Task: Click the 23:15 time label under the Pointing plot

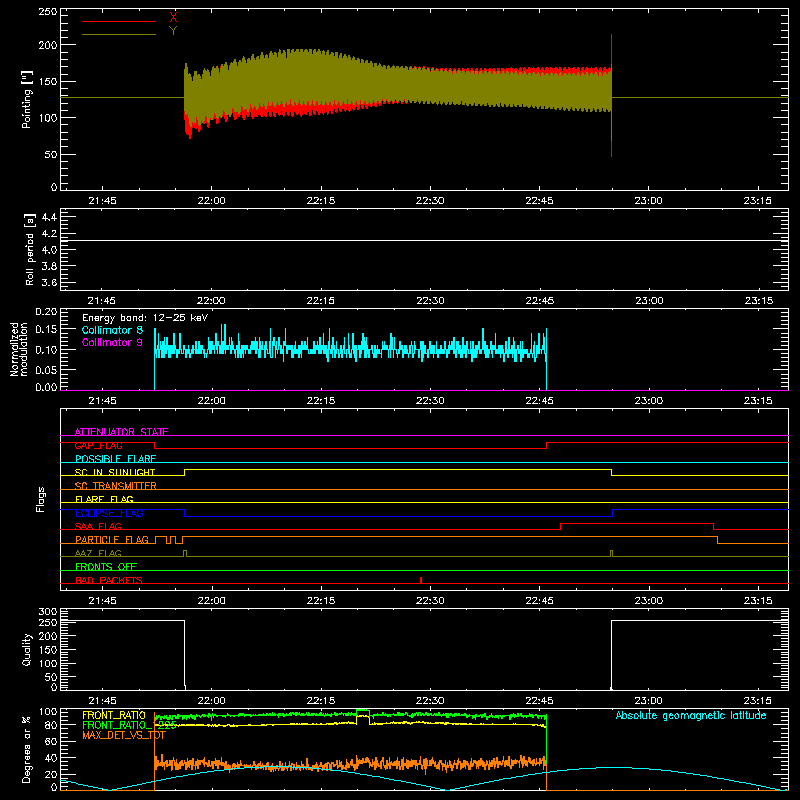Action: (758, 201)
